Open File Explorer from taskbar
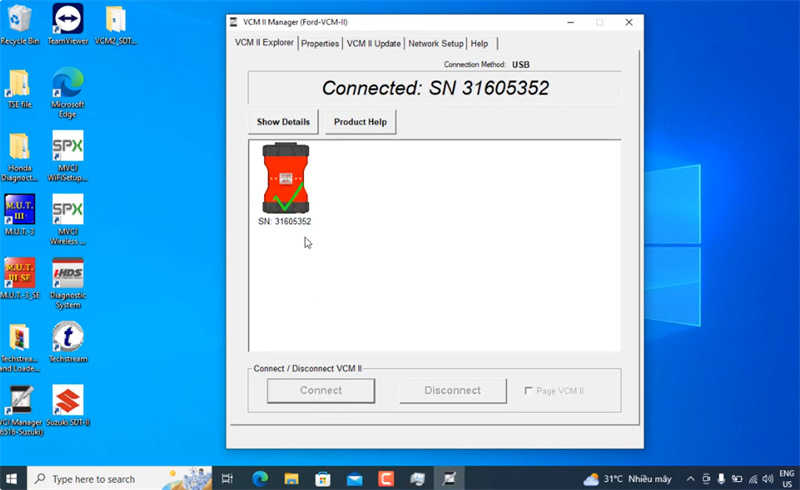The height and width of the screenshot is (490, 800). click(x=291, y=479)
